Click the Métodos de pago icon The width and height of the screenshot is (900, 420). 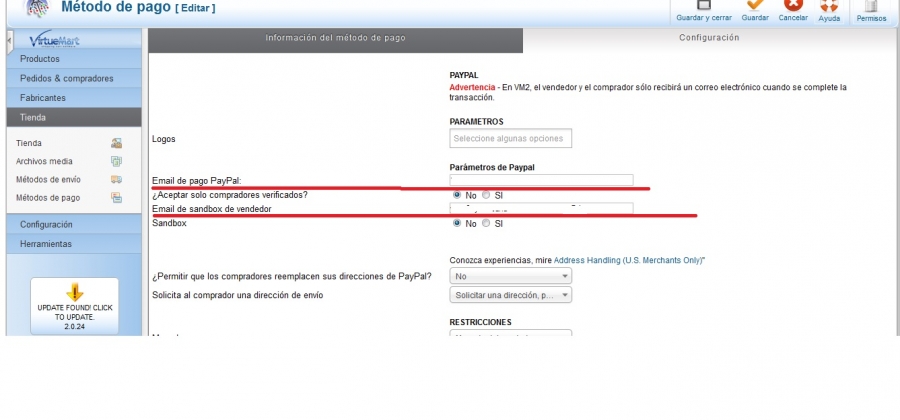(117, 198)
